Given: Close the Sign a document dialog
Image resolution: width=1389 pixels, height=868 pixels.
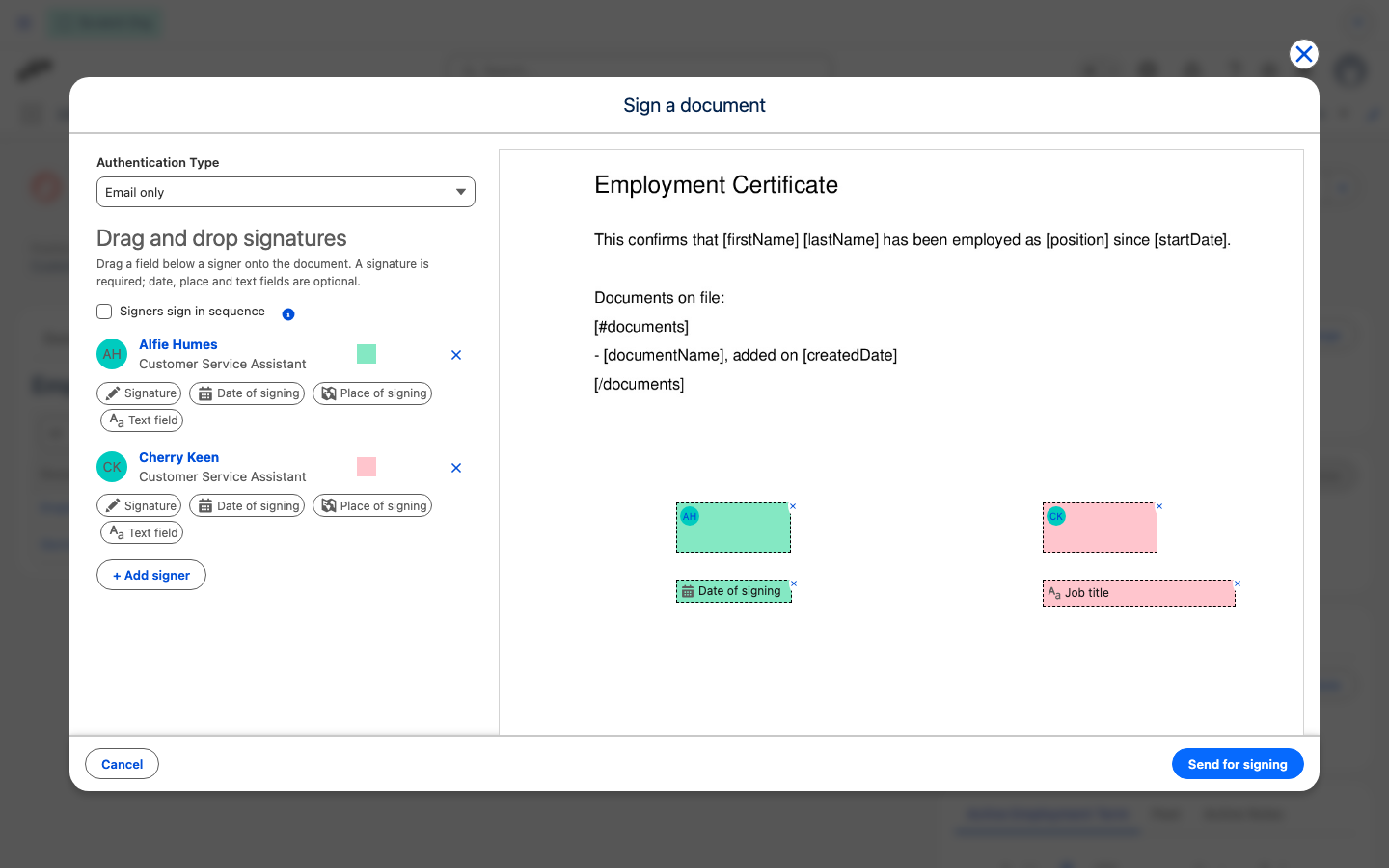Looking at the screenshot, I should tap(1304, 54).
